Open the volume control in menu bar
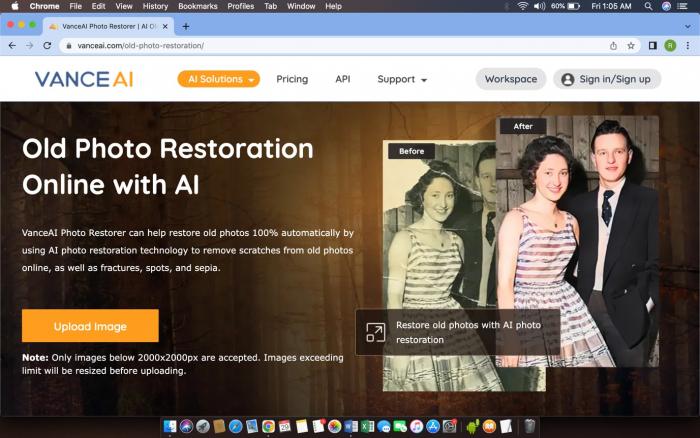The width and height of the screenshot is (700, 438). [539, 6]
